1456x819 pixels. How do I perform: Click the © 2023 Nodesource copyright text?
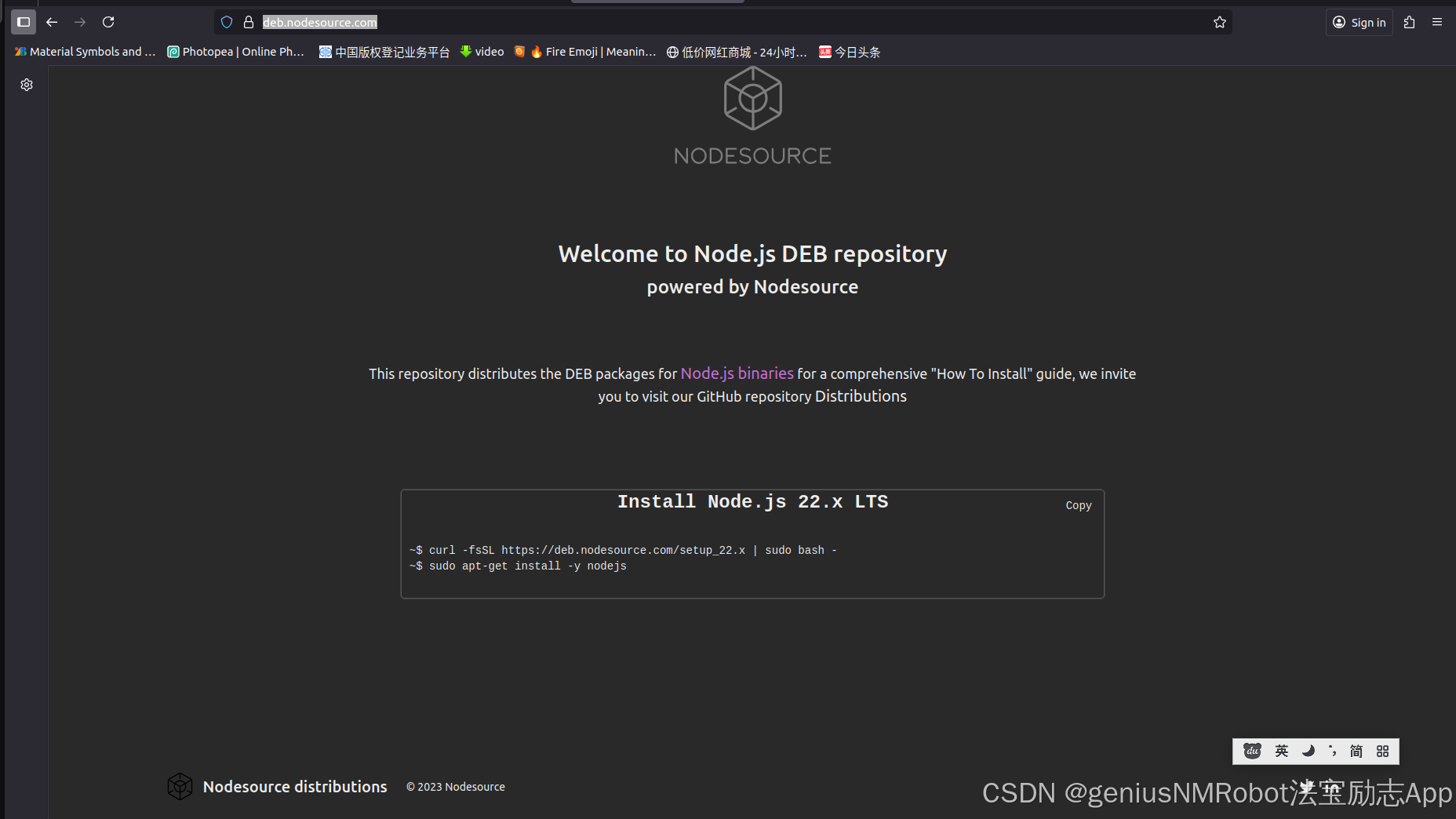point(456,787)
